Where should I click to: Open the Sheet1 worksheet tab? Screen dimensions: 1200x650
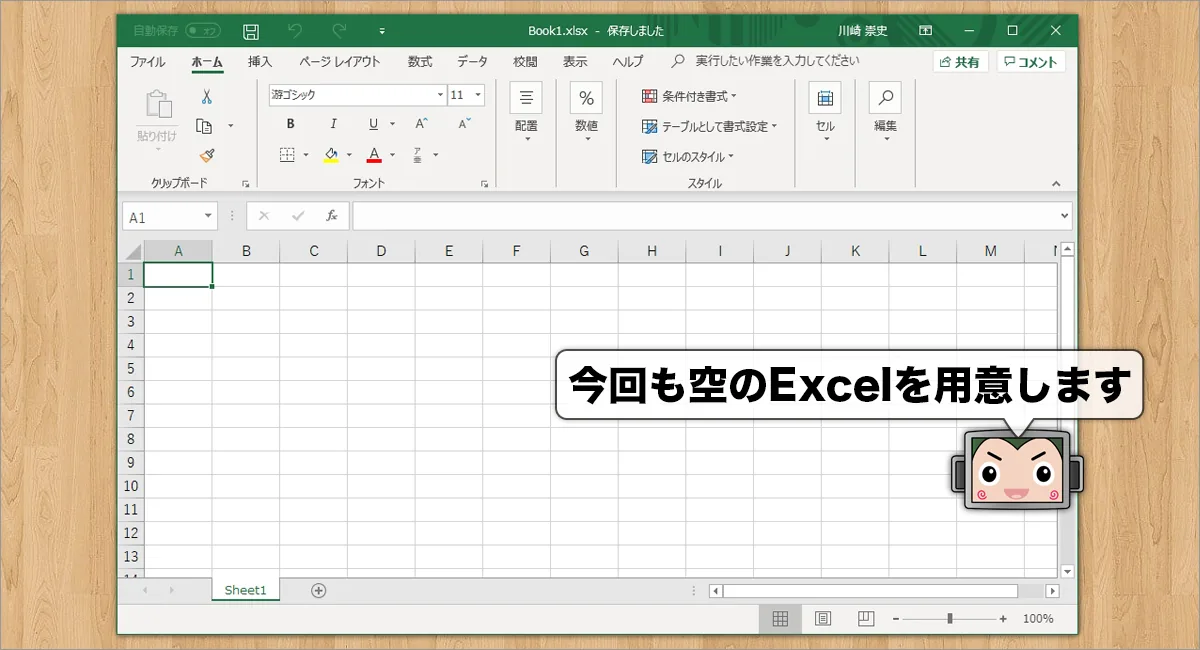245,590
